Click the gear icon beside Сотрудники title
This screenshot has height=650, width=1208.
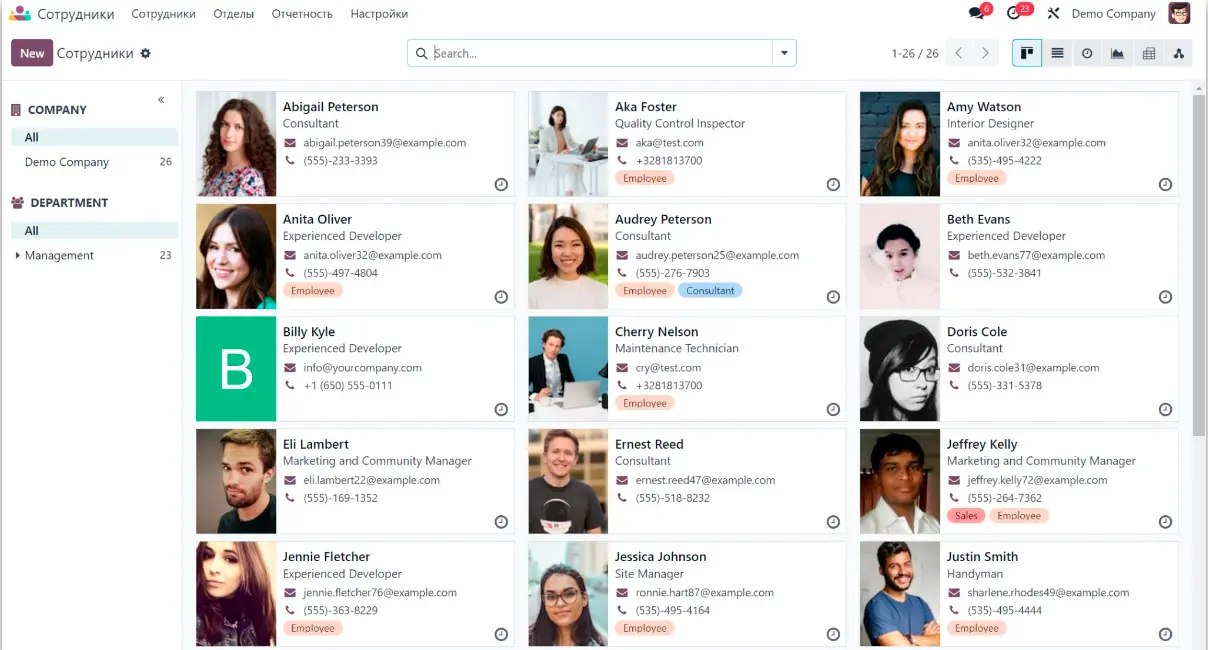coord(145,54)
